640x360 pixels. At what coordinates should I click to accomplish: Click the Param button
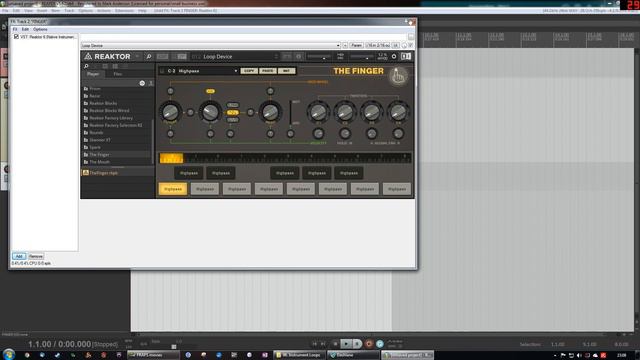(x=356, y=45)
